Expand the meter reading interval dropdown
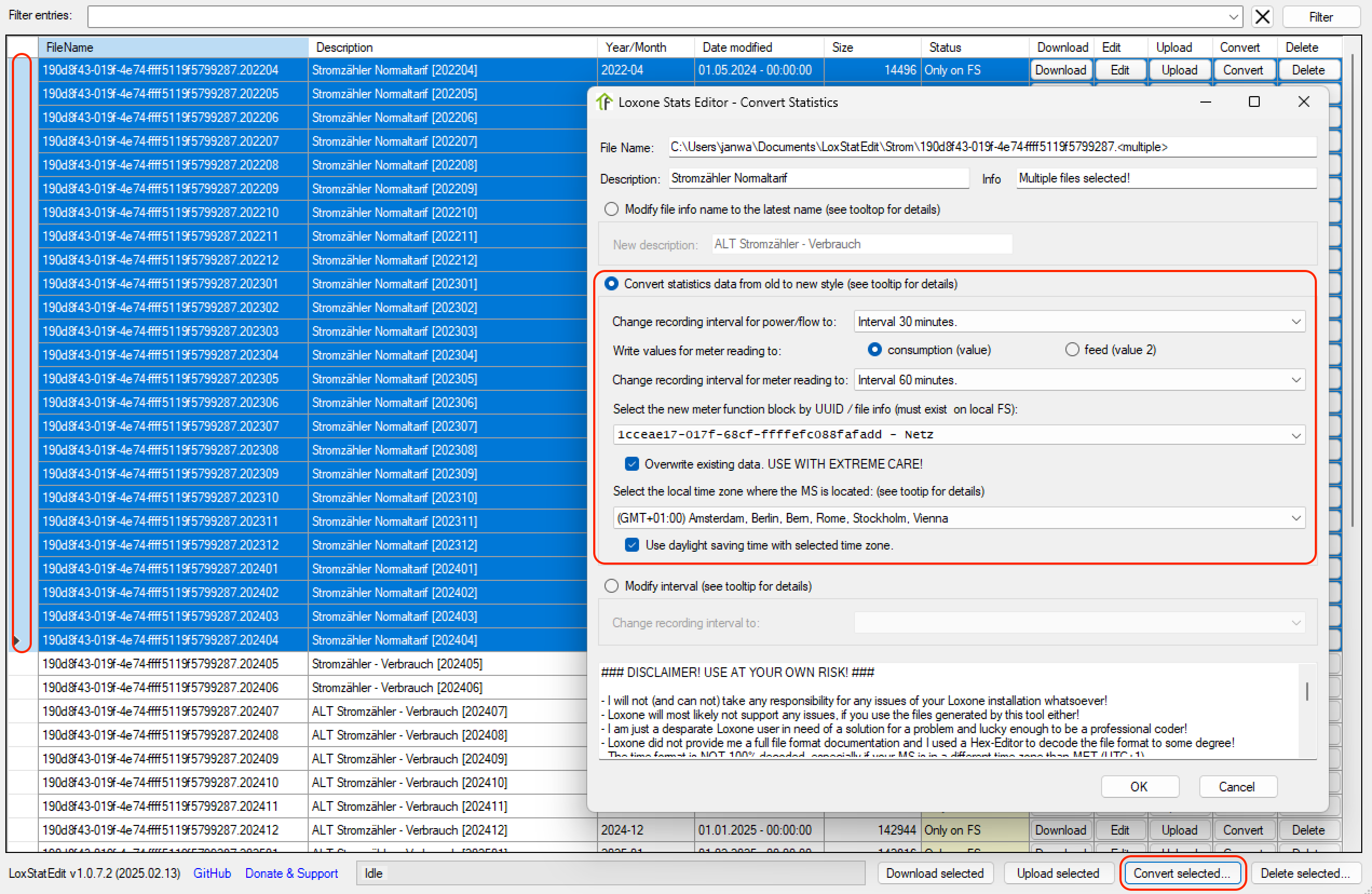The height and width of the screenshot is (894, 1372). [1295, 380]
